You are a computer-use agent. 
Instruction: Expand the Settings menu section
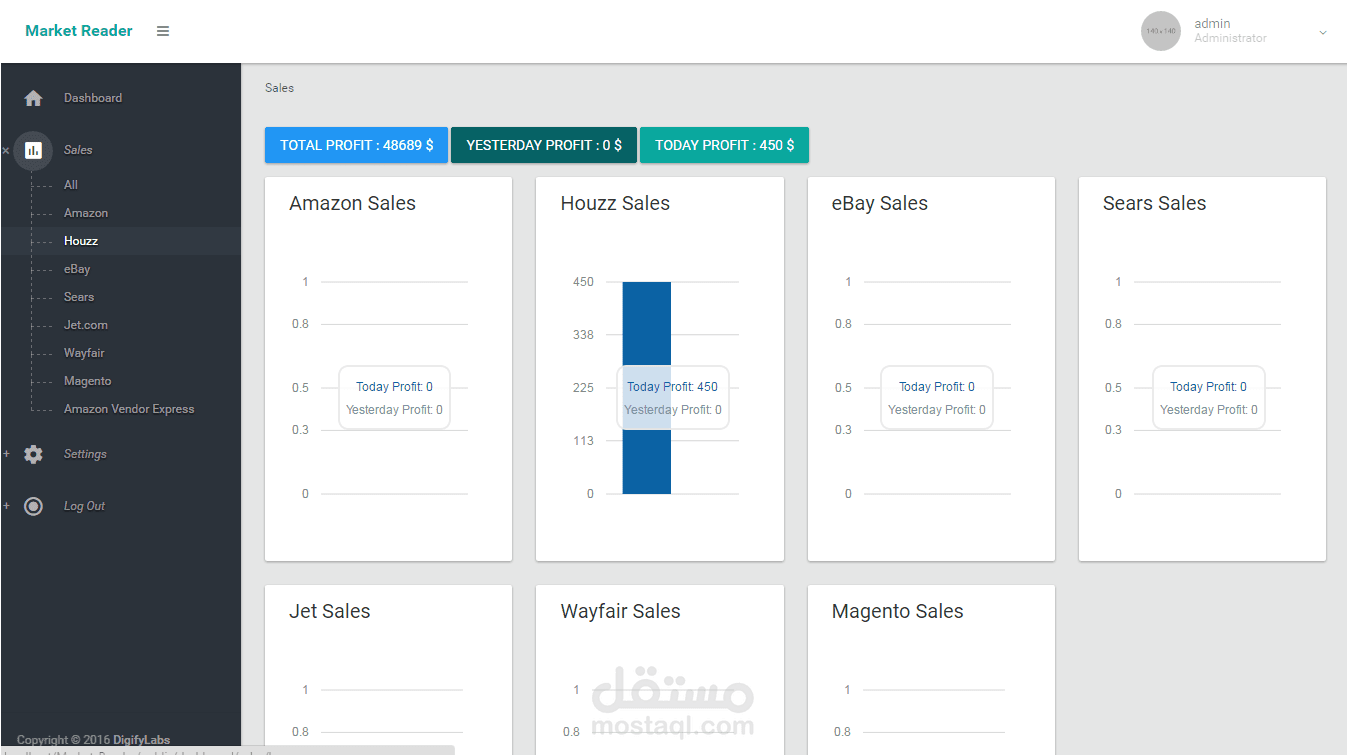point(6,454)
